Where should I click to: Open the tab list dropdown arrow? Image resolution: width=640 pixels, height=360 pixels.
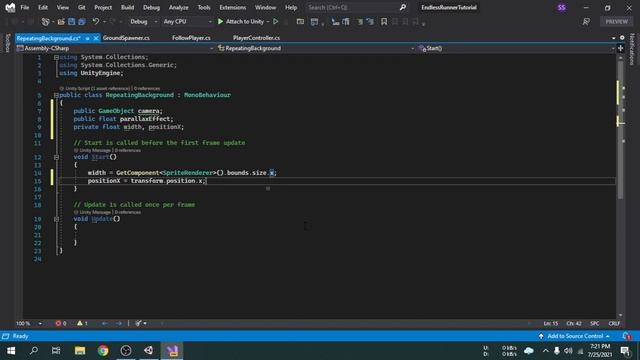point(613,38)
